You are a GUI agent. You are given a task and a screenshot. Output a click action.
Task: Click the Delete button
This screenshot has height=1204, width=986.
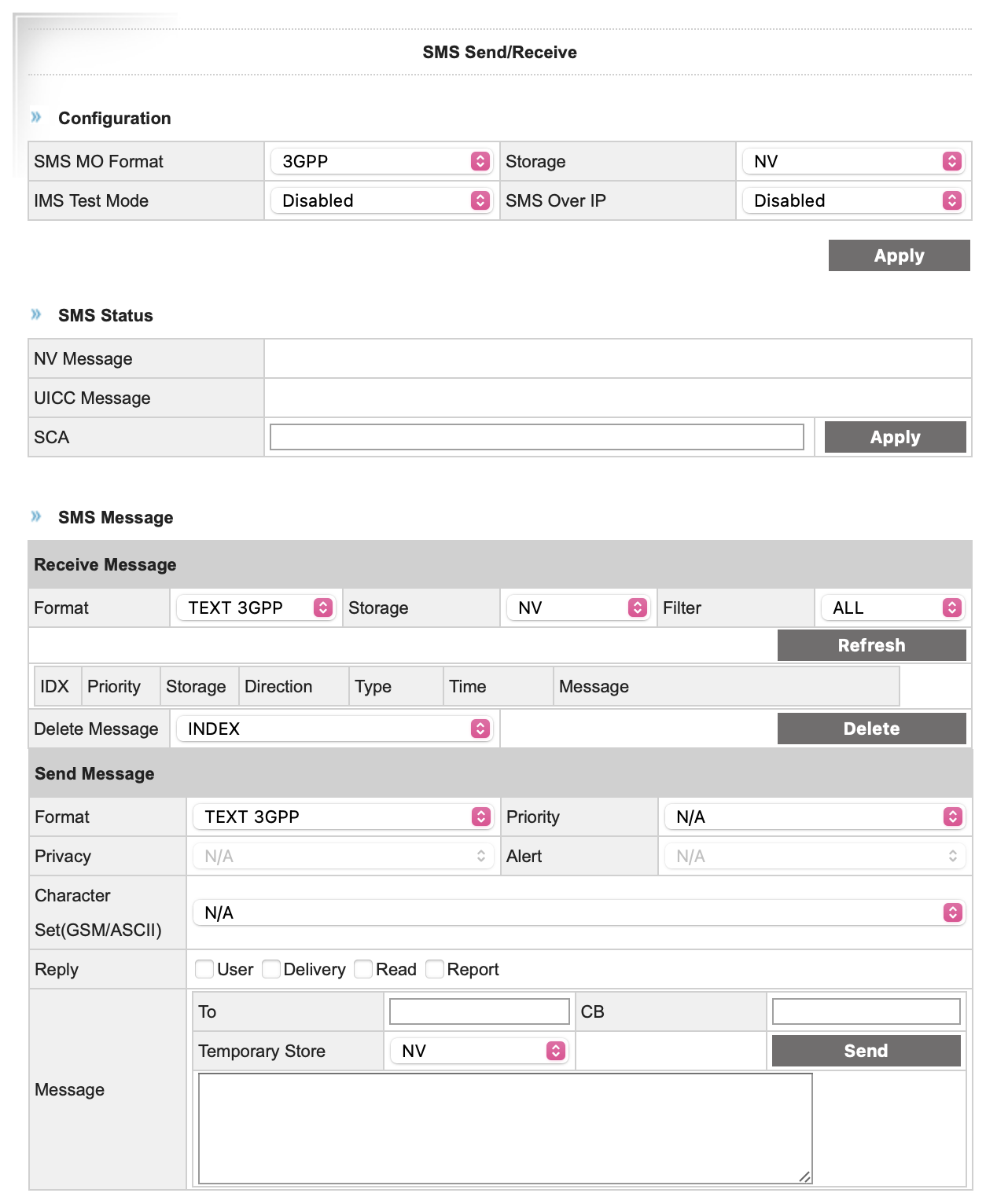[871, 729]
